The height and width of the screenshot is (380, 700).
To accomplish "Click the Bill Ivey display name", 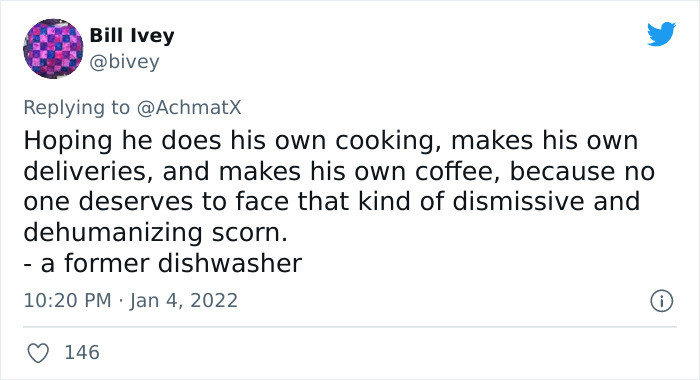I will tap(132, 36).
